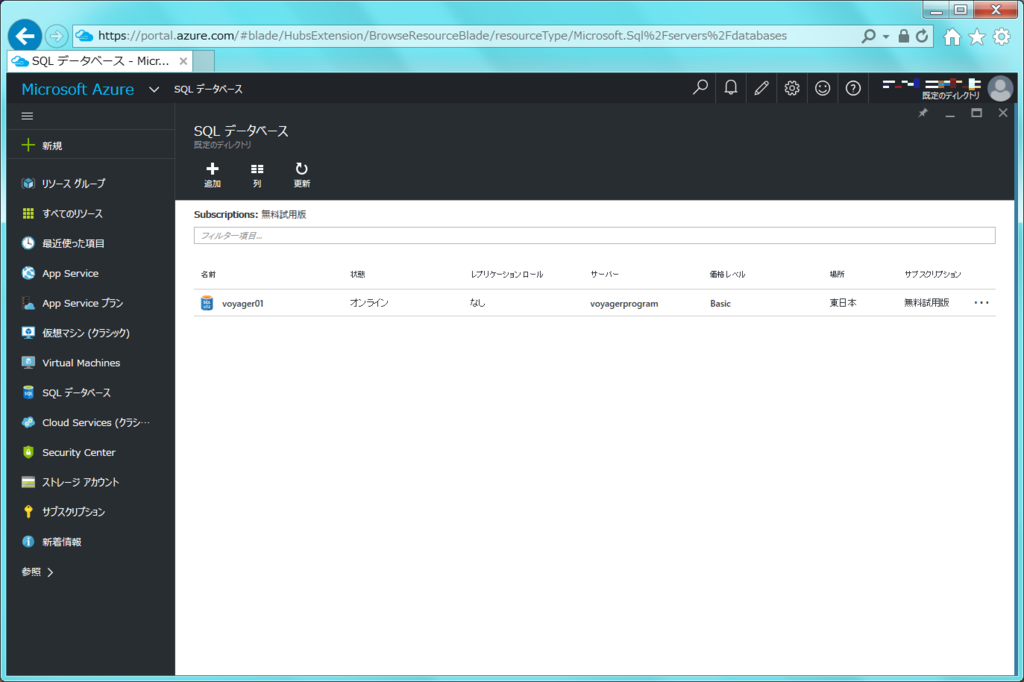Image resolution: width=1024 pixels, height=682 pixels.
Task: Close the SQL データベース blade
Action: (x=1003, y=113)
